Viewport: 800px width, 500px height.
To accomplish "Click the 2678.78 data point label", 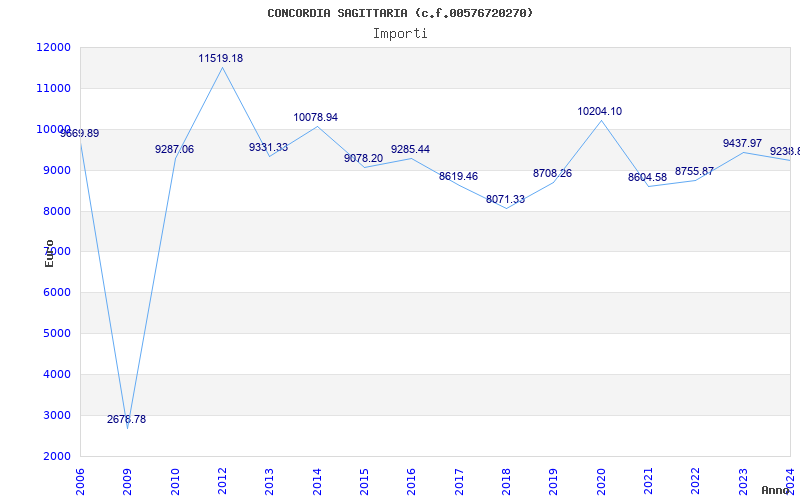I will (x=126, y=419).
